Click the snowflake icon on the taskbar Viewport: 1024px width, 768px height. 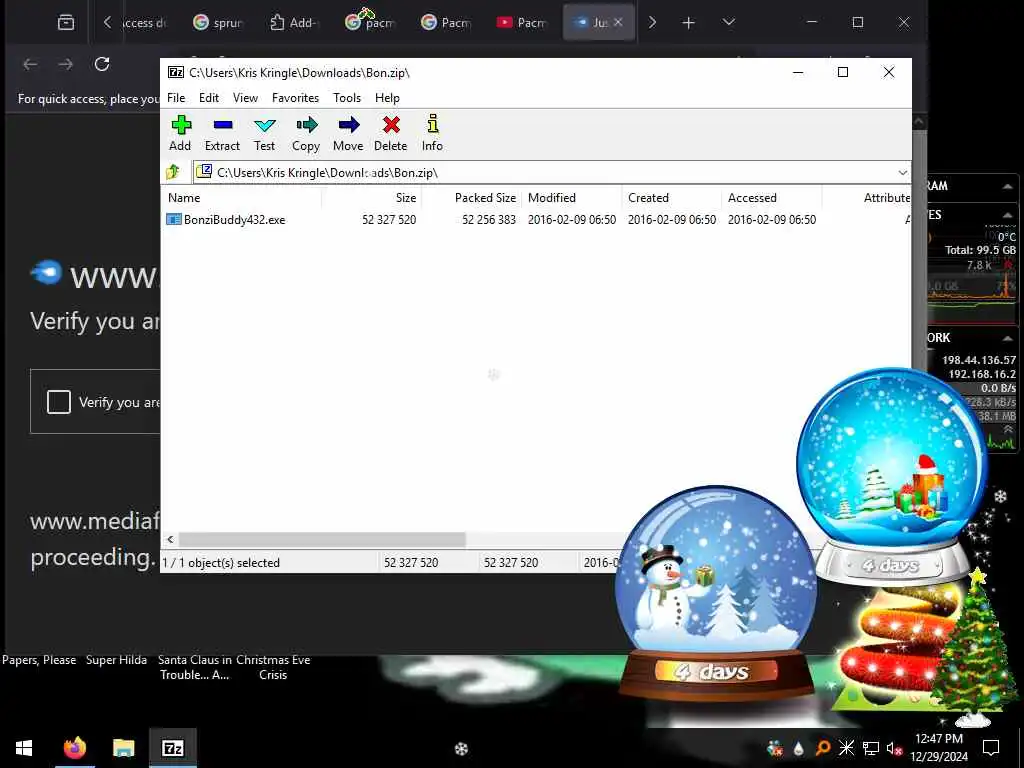click(461, 749)
